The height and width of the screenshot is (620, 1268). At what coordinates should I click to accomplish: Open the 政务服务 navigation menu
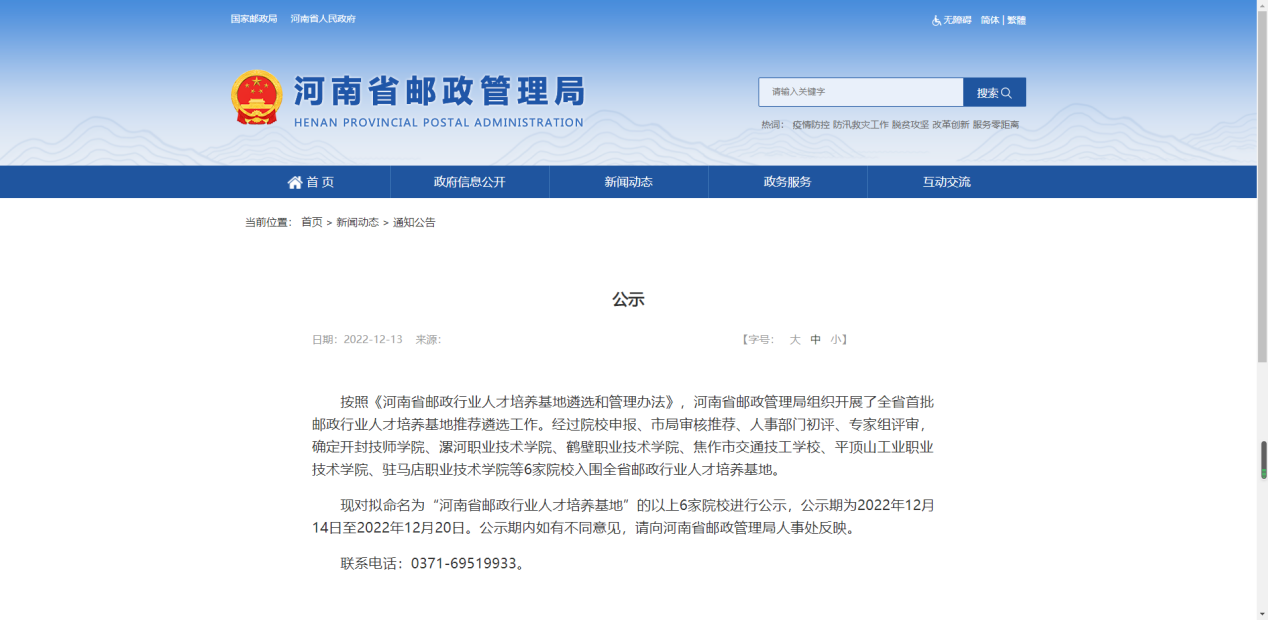787,182
